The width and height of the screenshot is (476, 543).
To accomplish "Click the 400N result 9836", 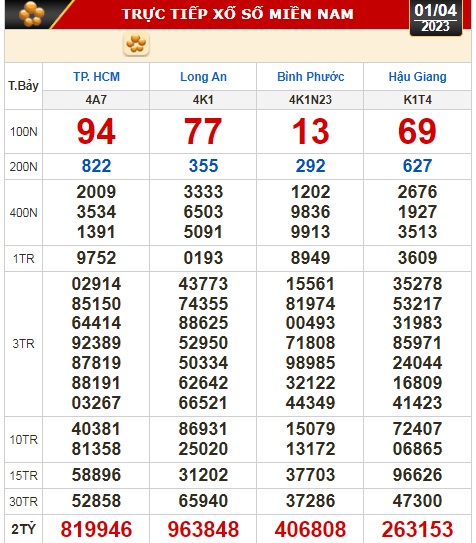I will point(311,212).
